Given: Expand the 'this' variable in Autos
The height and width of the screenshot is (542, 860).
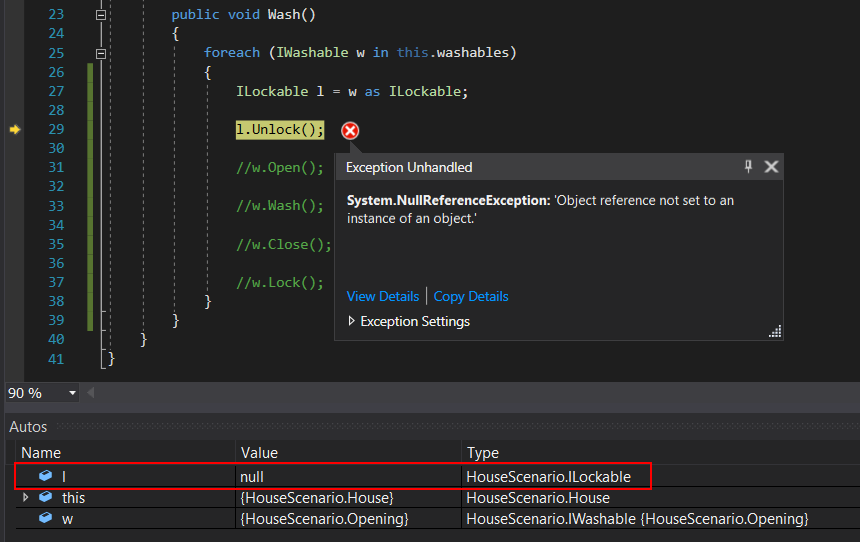Looking at the screenshot, I should [25, 498].
